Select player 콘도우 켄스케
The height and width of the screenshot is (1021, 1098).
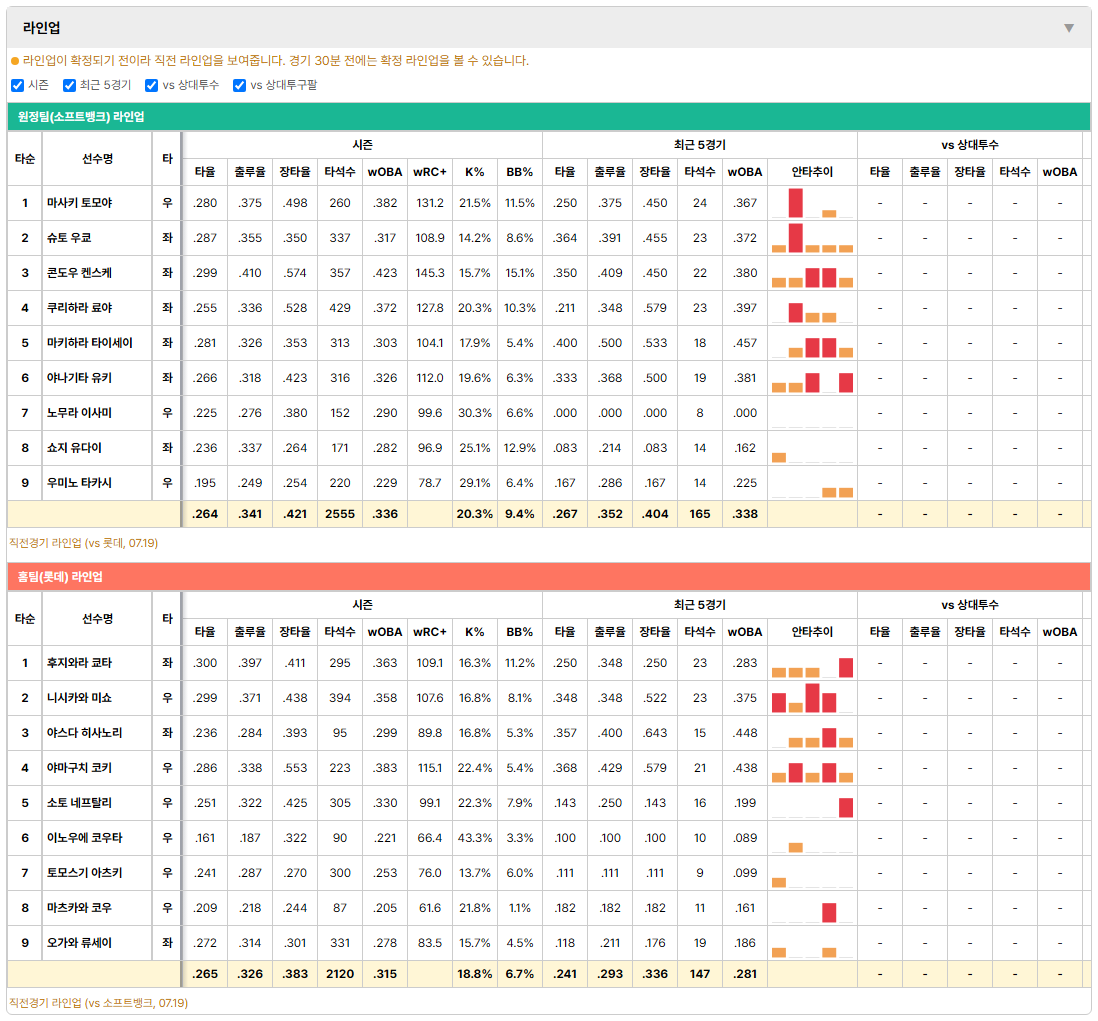coord(79,273)
